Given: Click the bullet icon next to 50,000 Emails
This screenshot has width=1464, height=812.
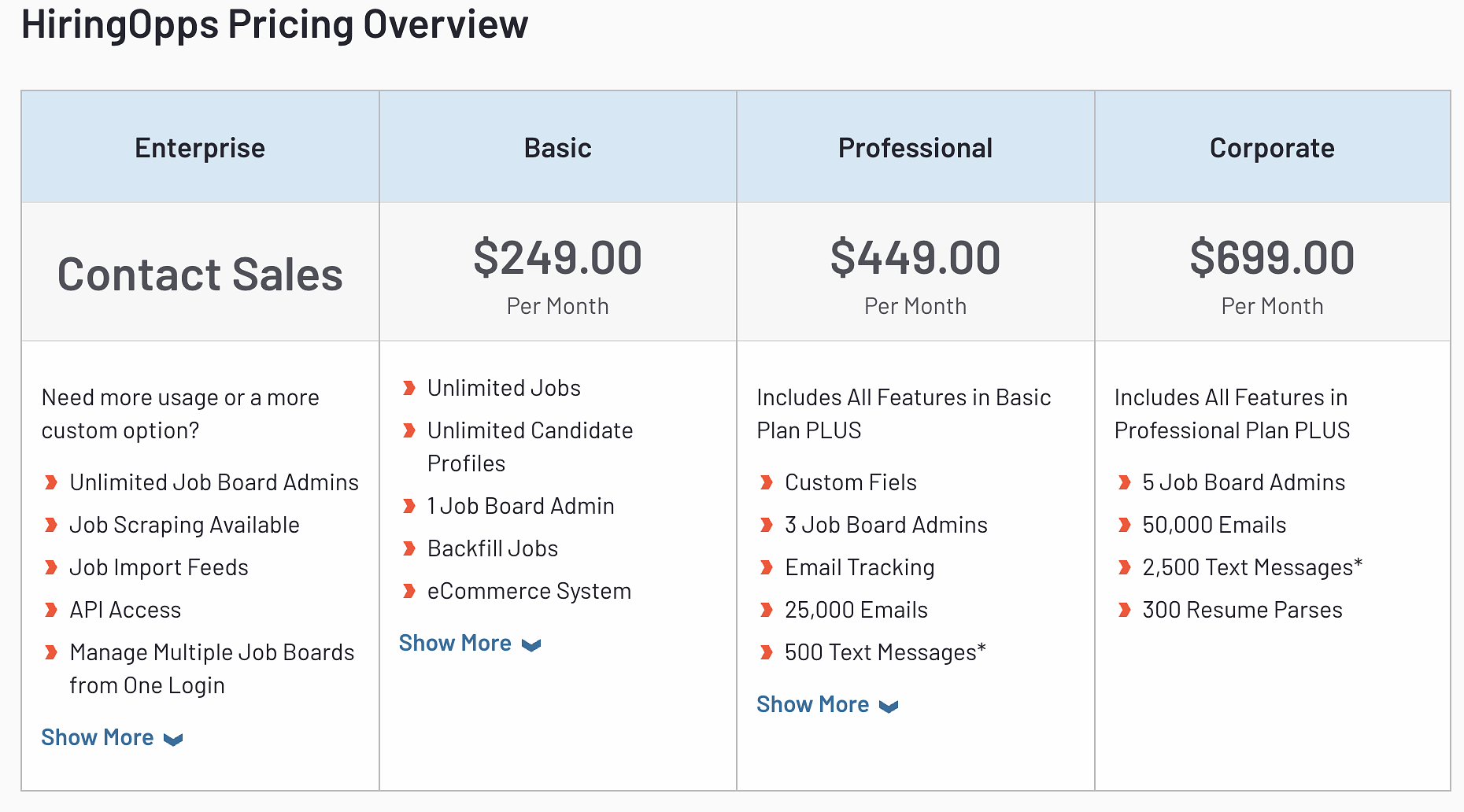Looking at the screenshot, I should click(x=1125, y=525).
